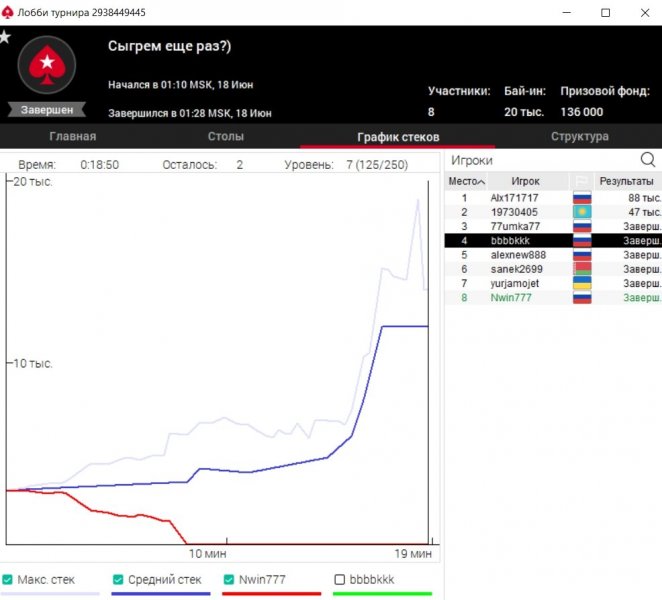This screenshot has width=662, height=600.
Task: Click PokerStars icon in window title bar
Action: tap(9, 12)
